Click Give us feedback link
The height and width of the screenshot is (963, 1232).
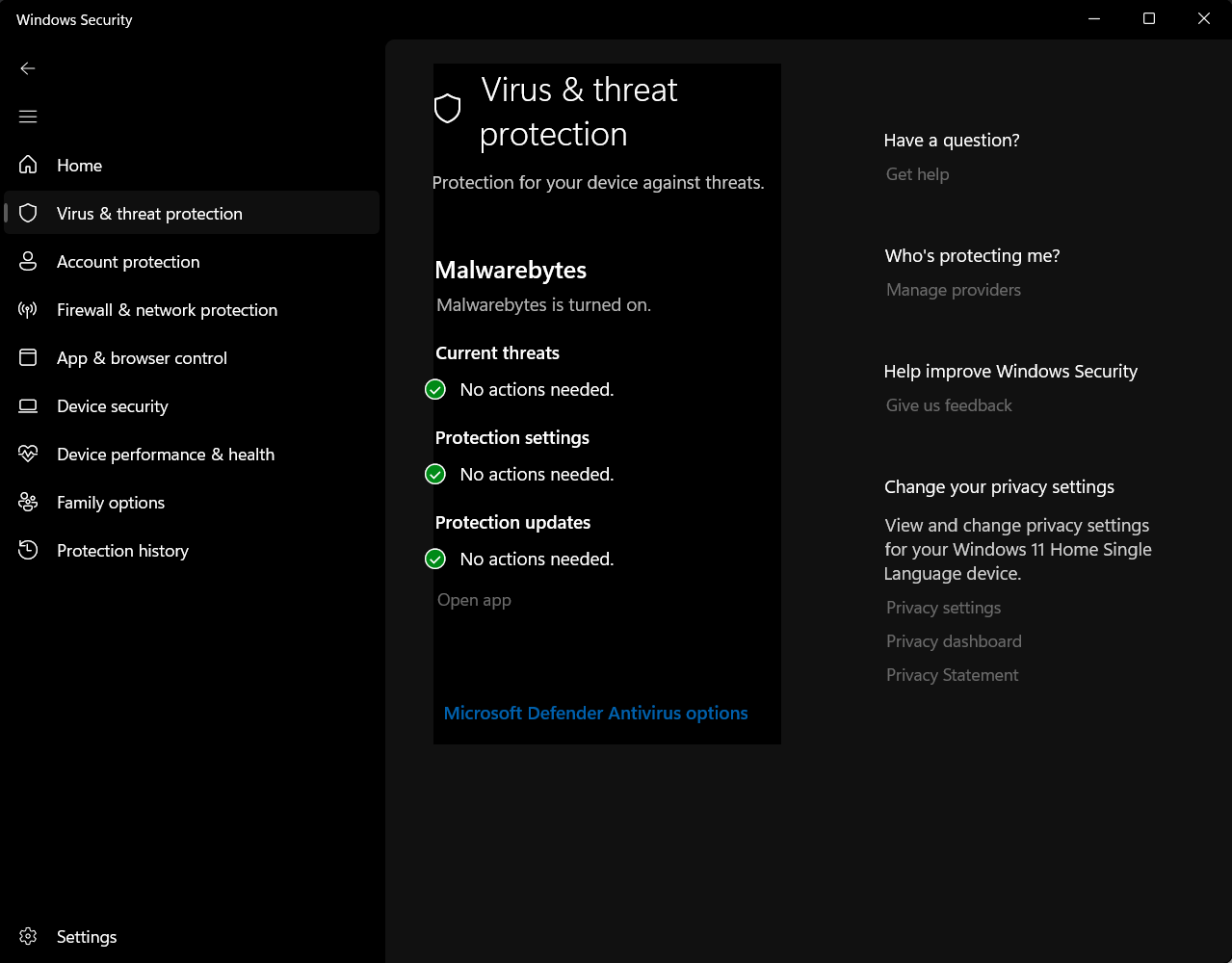(x=949, y=405)
